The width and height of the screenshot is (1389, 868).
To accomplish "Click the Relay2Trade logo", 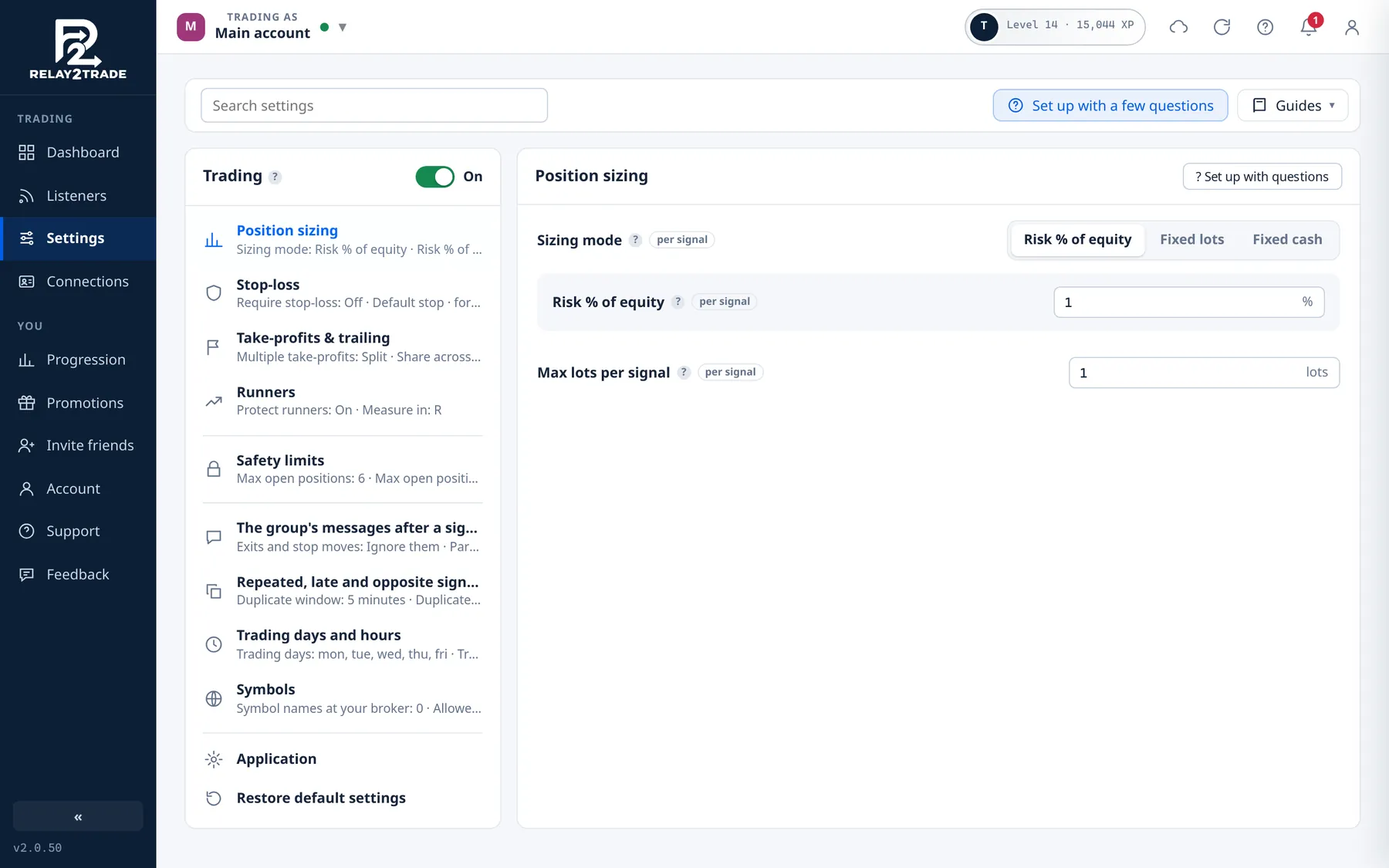I will [78, 49].
